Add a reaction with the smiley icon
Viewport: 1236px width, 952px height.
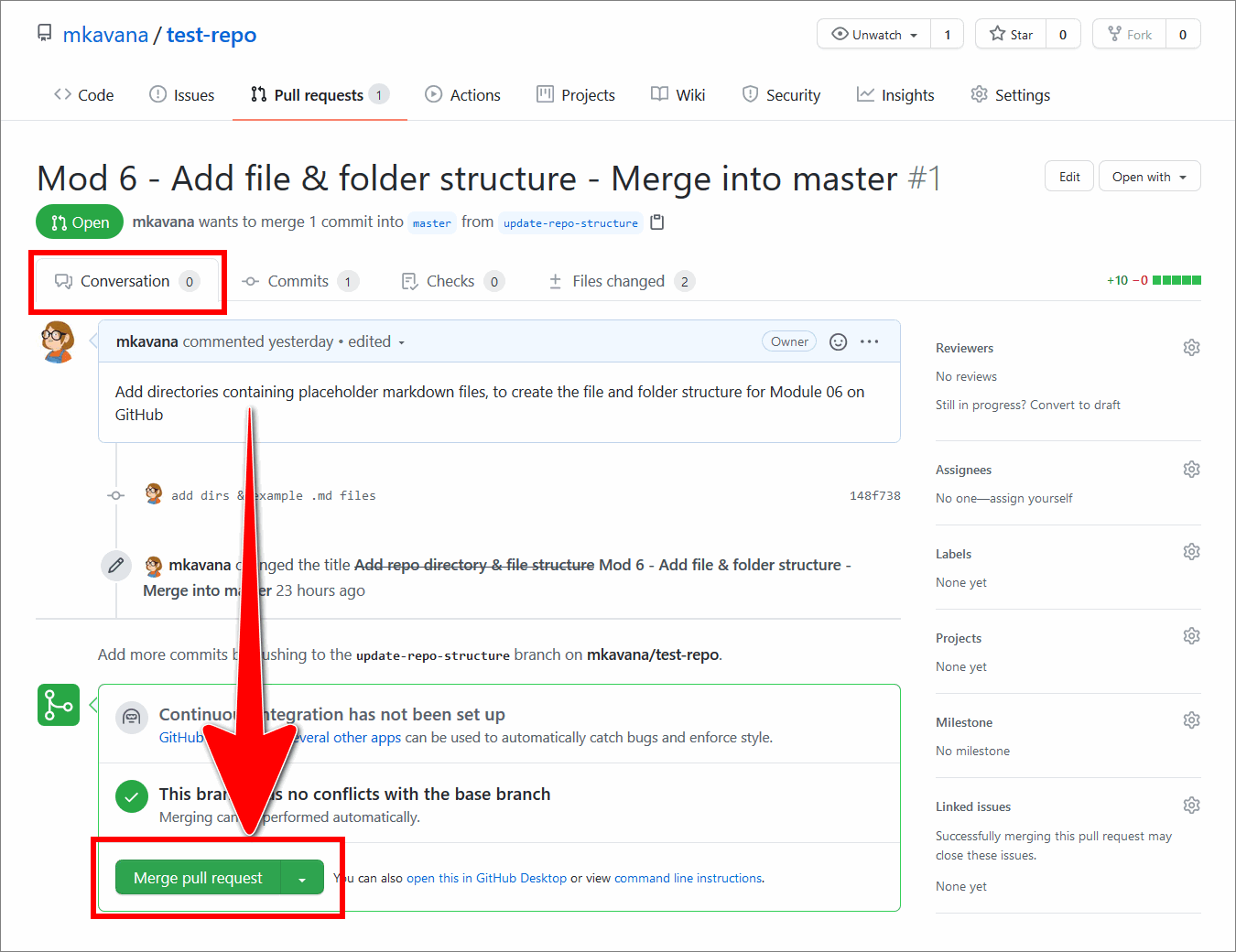pyautogui.click(x=838, y=341)
